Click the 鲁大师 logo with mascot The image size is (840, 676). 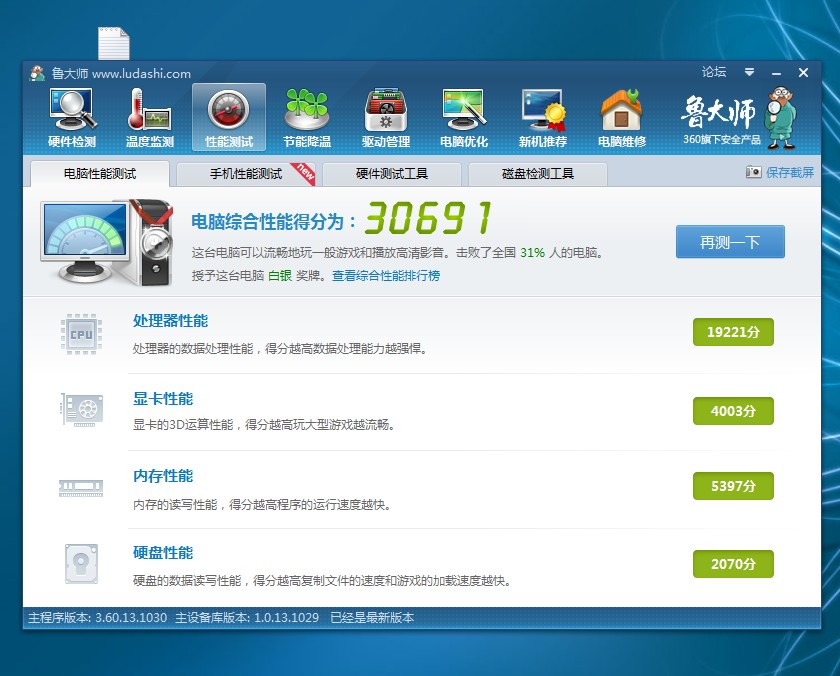pyautogui.click(x=739, y=118)
